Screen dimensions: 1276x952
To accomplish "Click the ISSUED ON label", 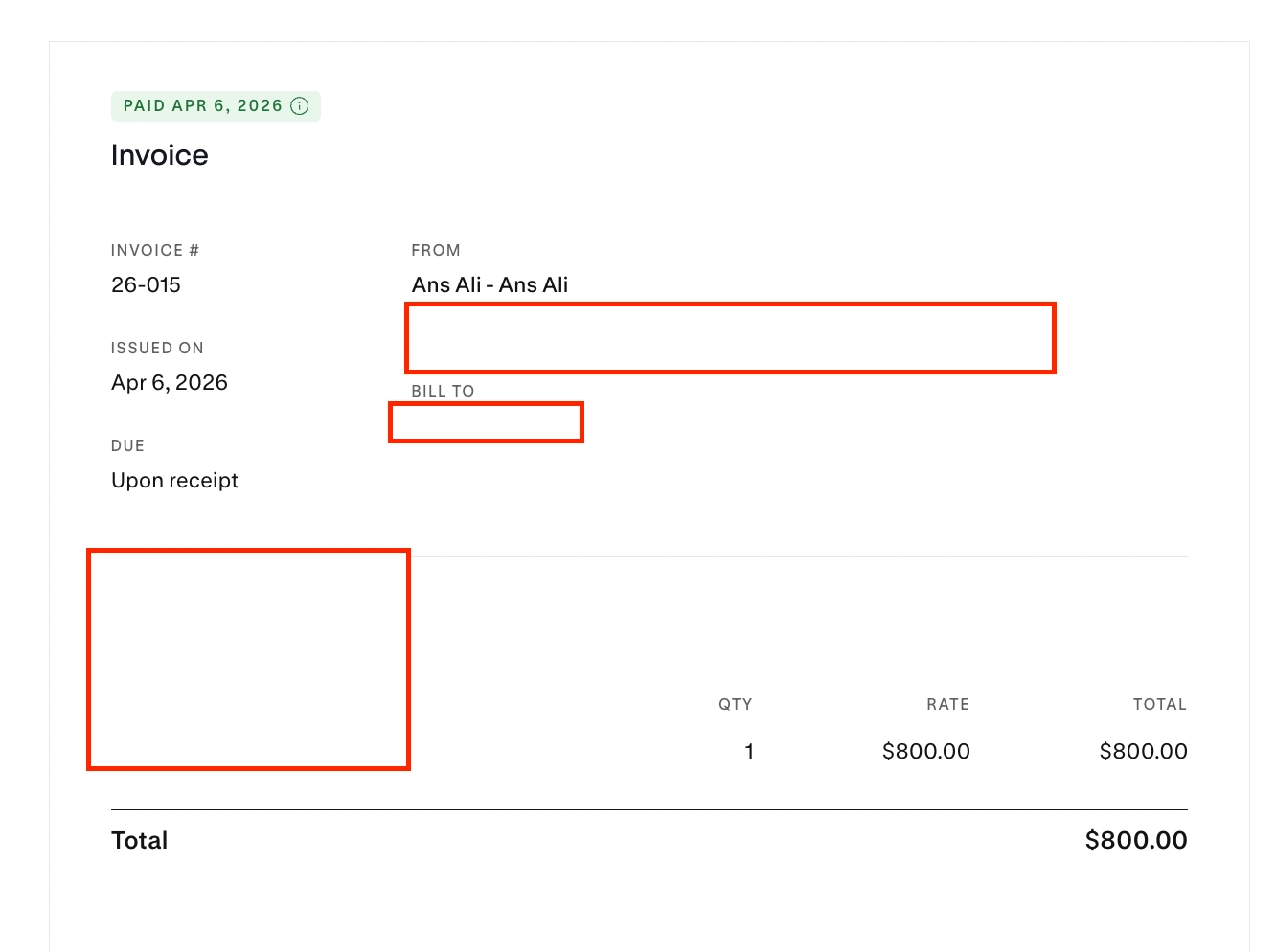I will pyautogui.click(x=157, y=348).
